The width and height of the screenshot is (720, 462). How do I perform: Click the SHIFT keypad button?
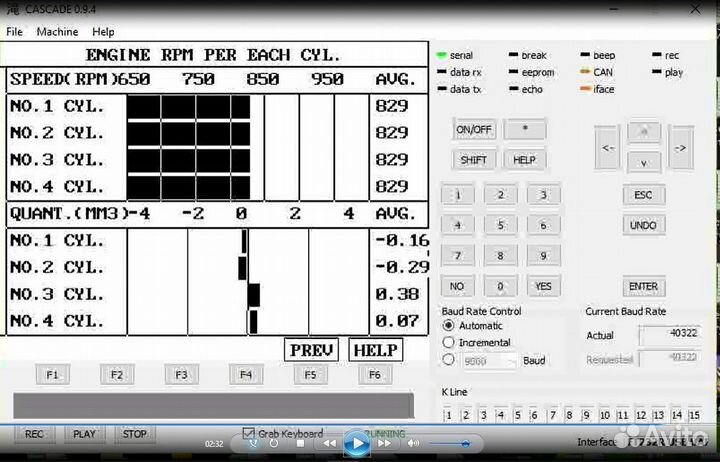[474, 160]
